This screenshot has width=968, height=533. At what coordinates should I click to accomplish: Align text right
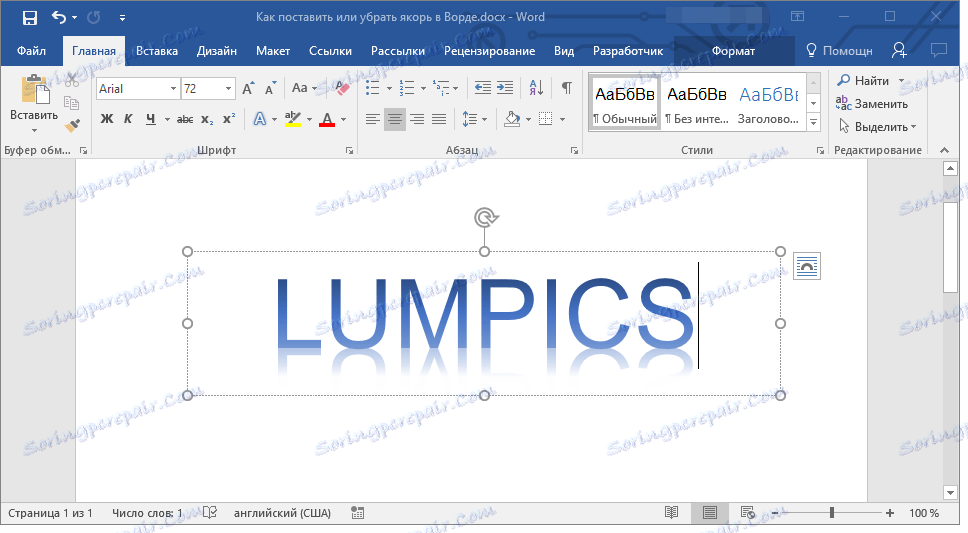click(x=417, y=119)
